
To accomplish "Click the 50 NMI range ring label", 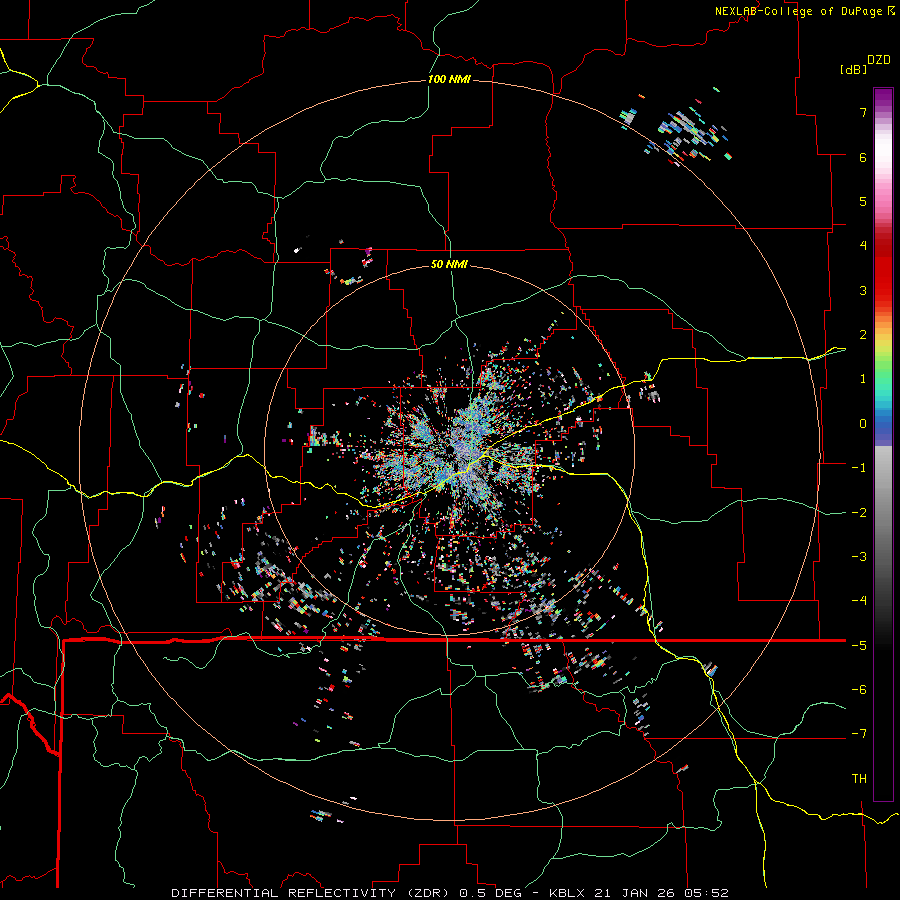I will coord(449,264).
